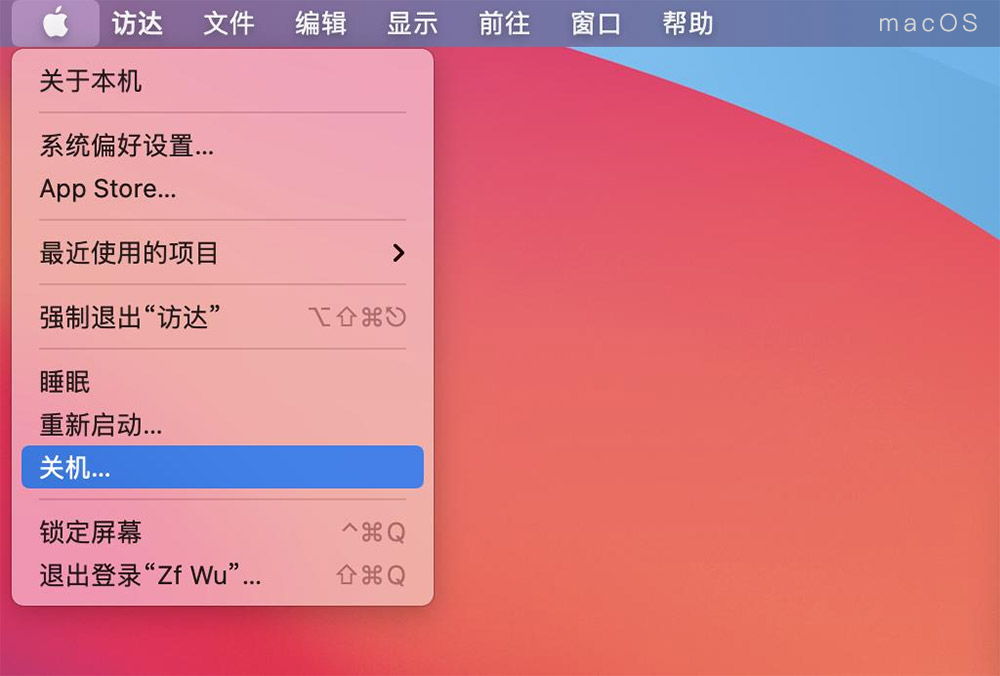Open 系统偏好设置…
Screen dimensions: 1000x676
(x=223, y=146)
